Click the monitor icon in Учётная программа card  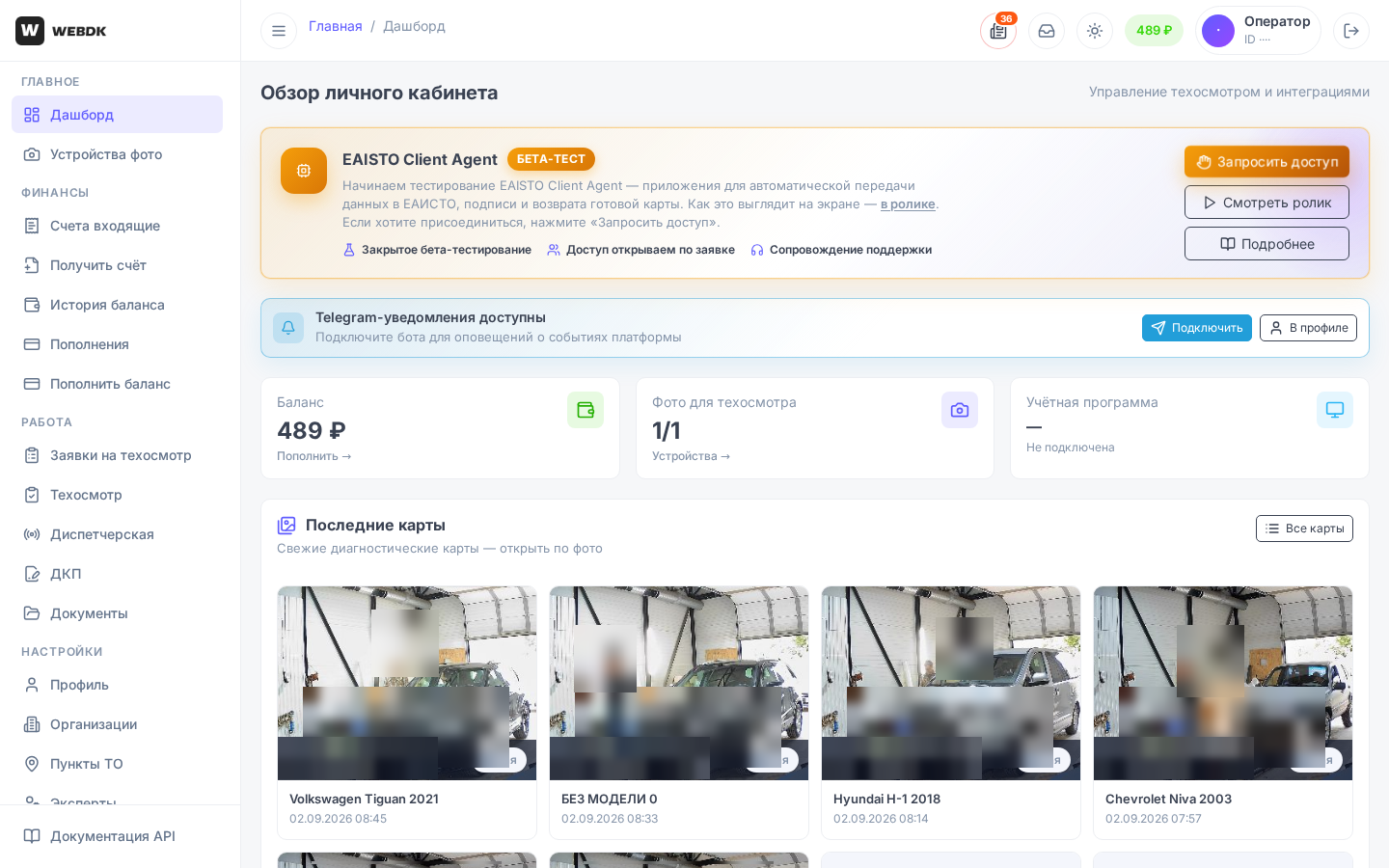[x=1335, y=410]
